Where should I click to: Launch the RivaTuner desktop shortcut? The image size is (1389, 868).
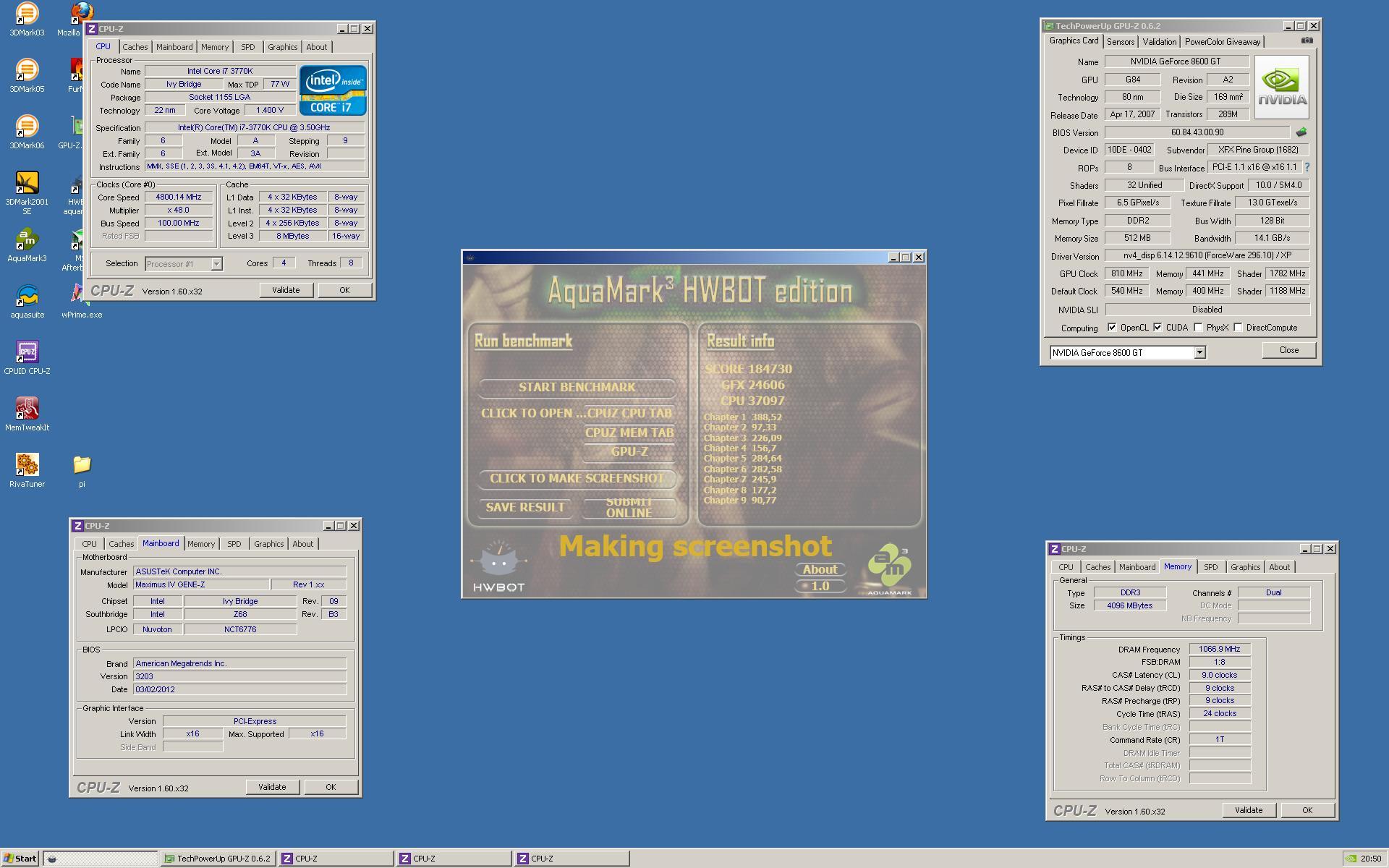pyautogui.click(x=27, y=470)
